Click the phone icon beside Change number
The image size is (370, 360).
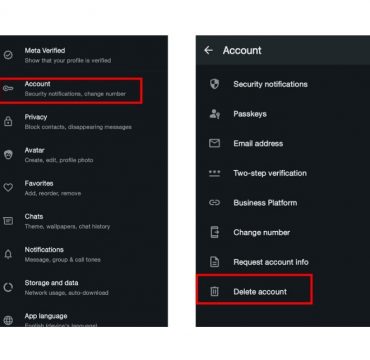click(x=214, y=232)
